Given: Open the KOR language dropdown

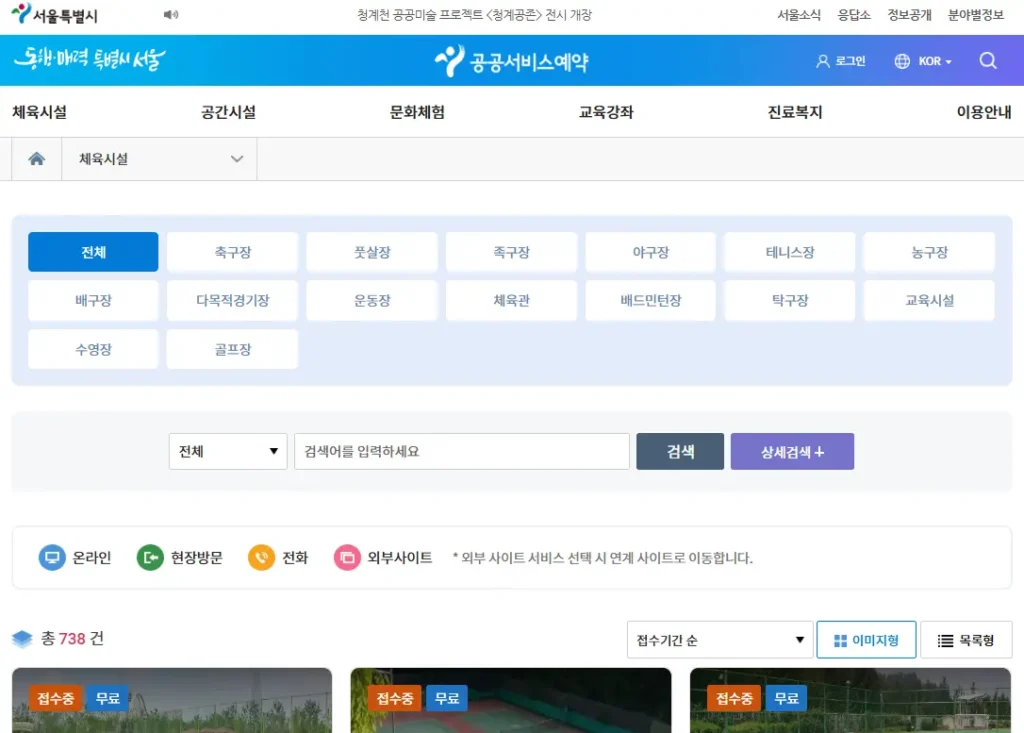Looking at the screenshot, I should tap(923, 61).
